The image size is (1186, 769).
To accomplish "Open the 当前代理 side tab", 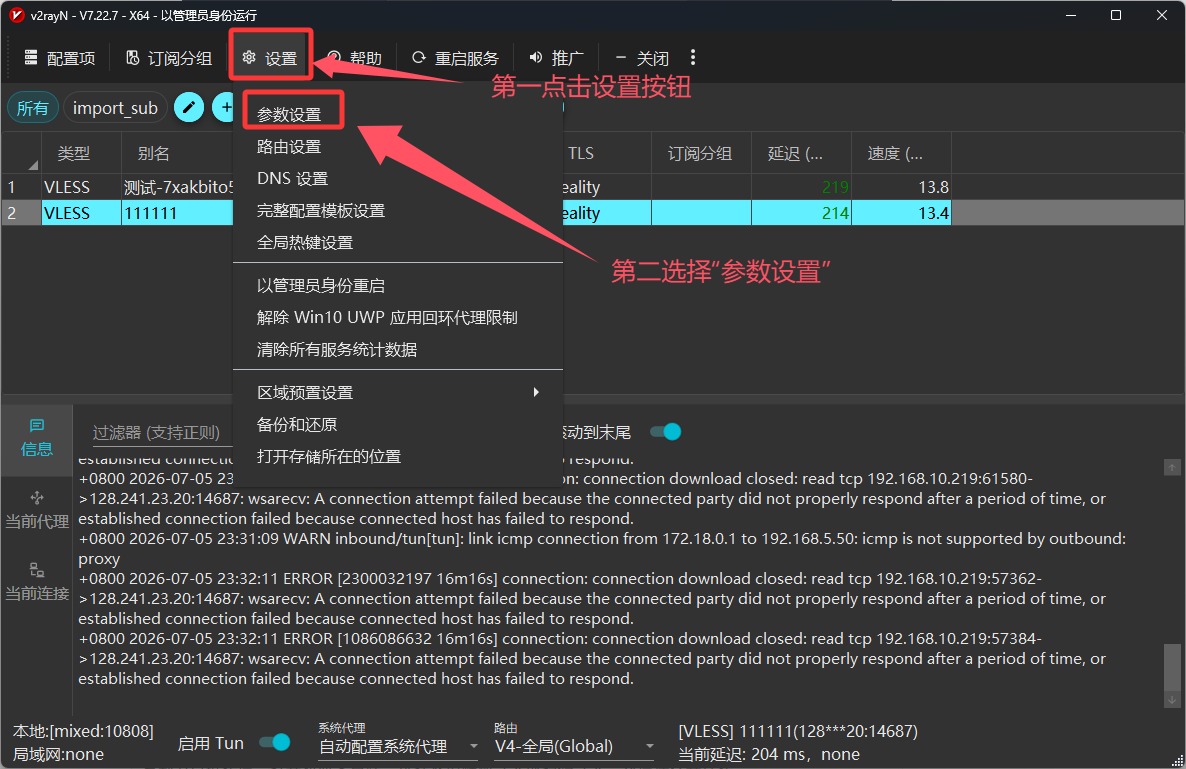I will [x=36, y=511].
